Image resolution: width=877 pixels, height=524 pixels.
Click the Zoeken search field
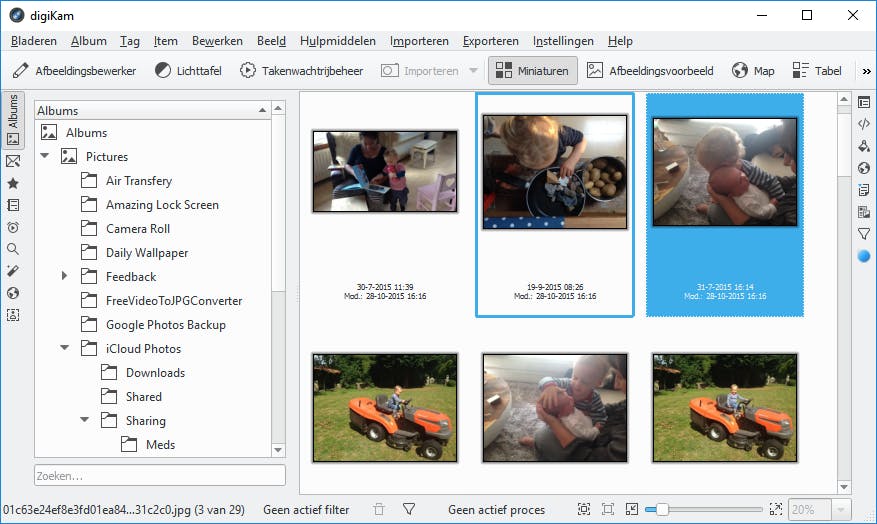coord(160,475)
